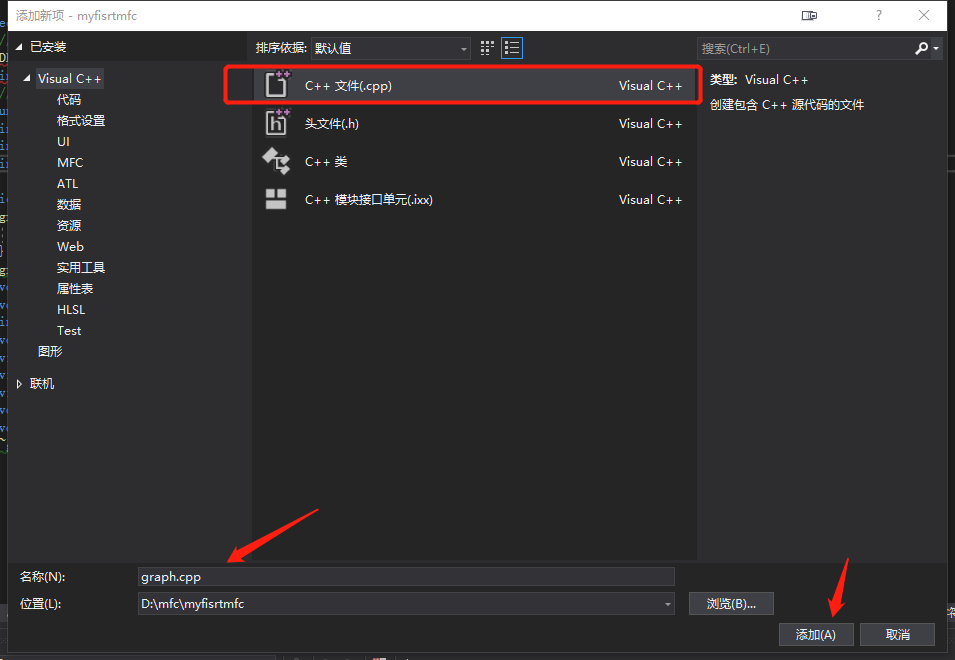Cancel the dialog with 取消
Screen dimensions: 955x660
897,634
